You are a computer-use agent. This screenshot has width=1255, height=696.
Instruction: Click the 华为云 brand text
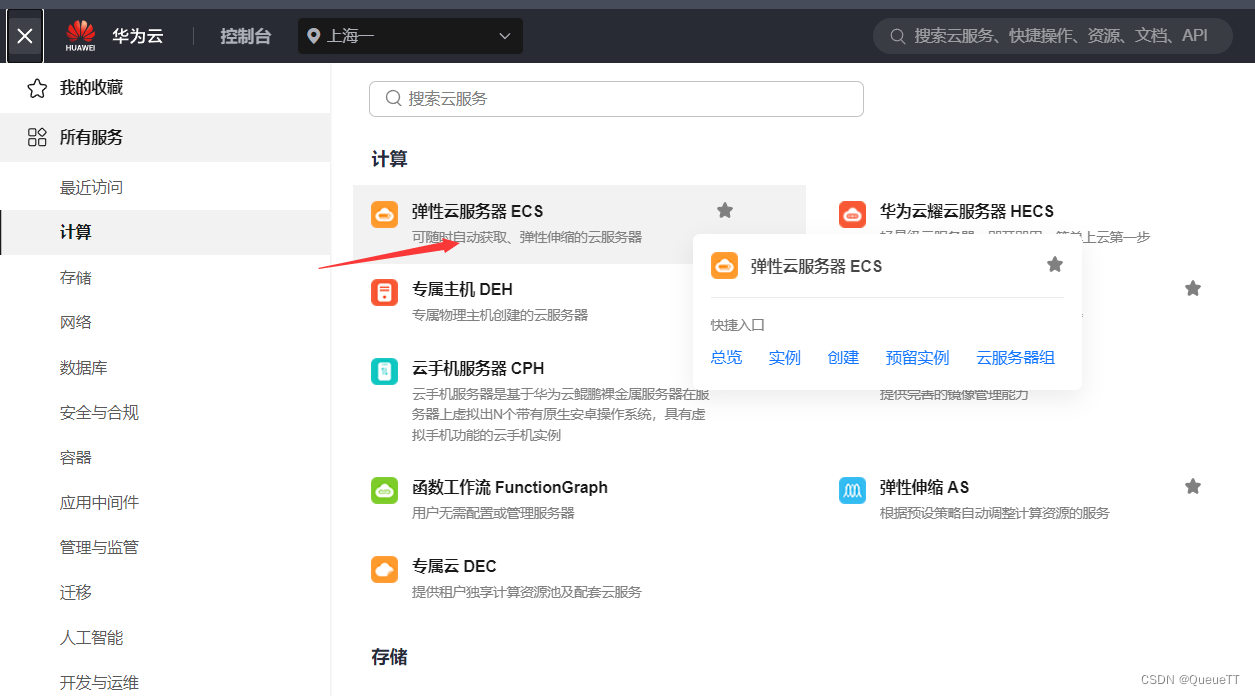pyautogui.click(x=137, y=36)
